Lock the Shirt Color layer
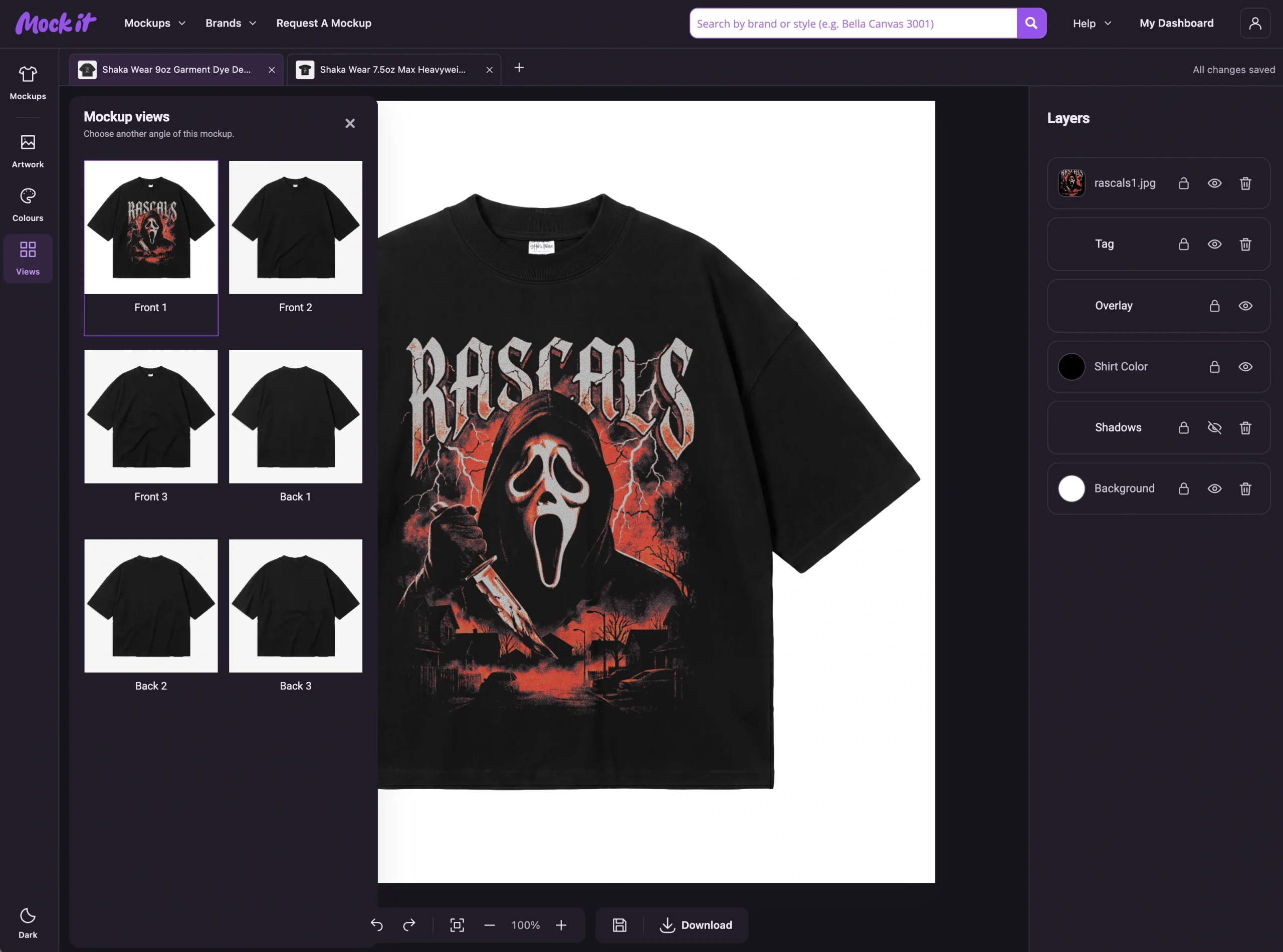Viewport: 1283px width, 952px height. [x=1214, y=366]
